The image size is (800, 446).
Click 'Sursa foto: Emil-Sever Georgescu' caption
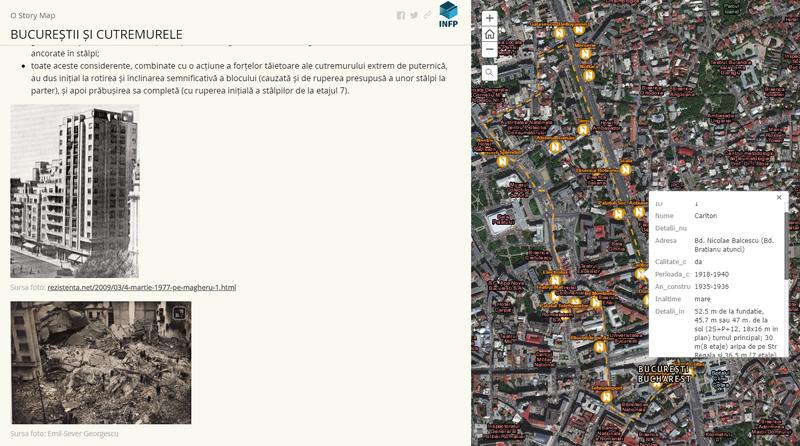click(64, 434)
